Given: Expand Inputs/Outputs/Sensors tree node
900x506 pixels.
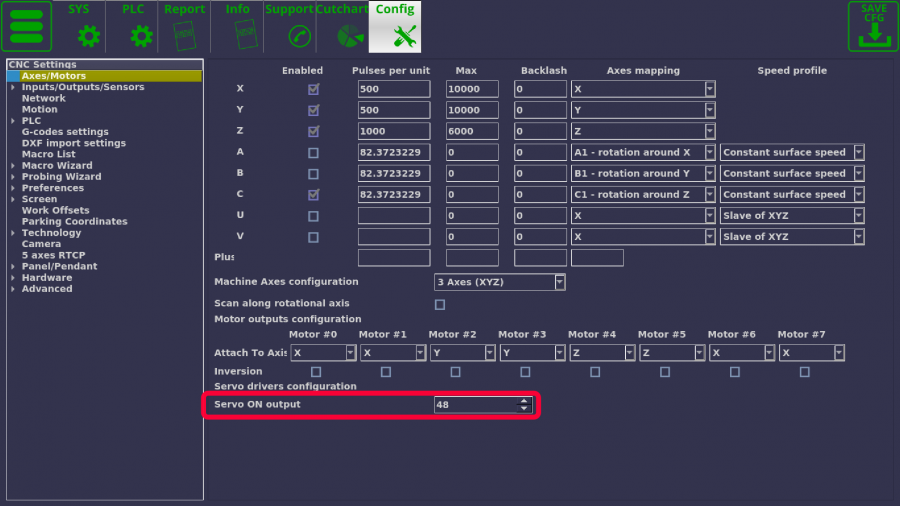Looking at the screenshot, I should (13, 88).
